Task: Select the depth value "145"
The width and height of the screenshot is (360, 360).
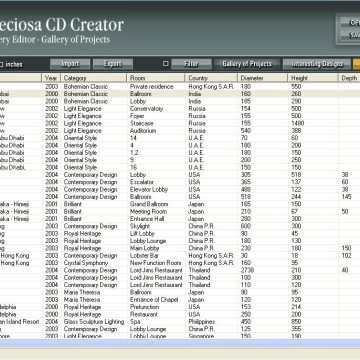Action: (x=346, y=197)
